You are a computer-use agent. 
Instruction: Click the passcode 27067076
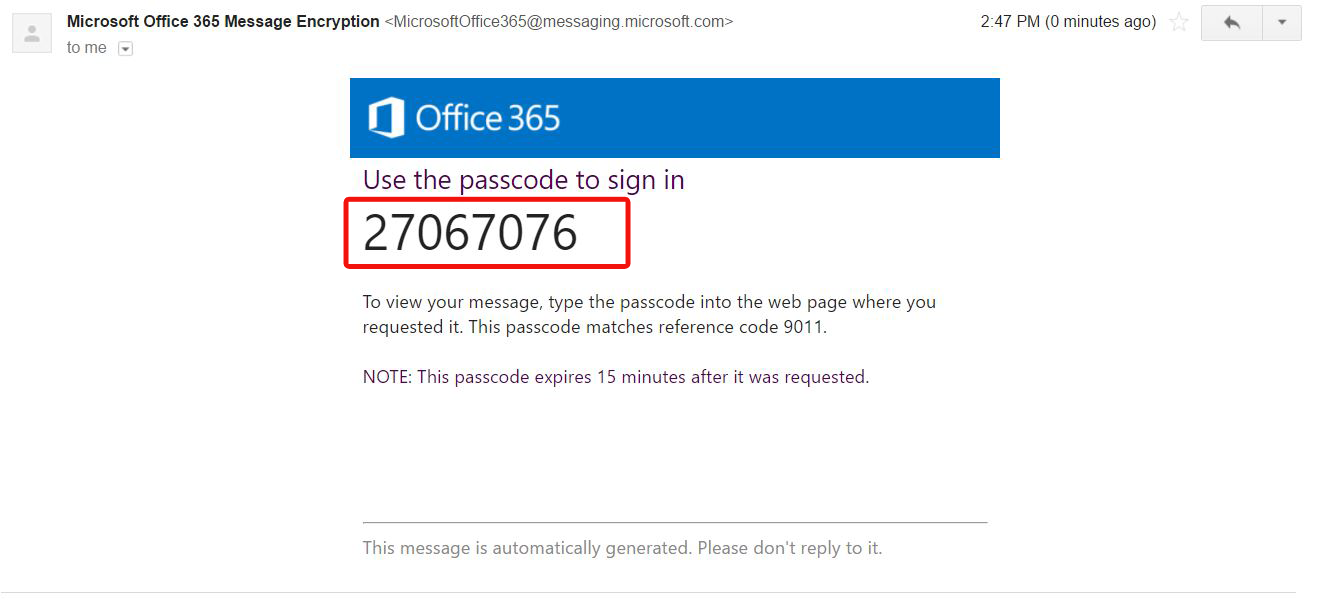click(x=470, y=233)
